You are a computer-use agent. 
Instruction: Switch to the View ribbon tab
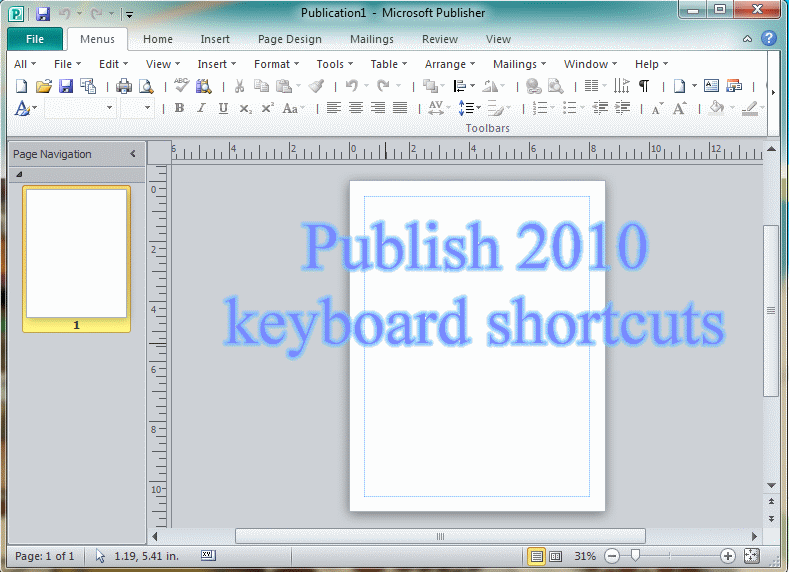pos(498,39)
